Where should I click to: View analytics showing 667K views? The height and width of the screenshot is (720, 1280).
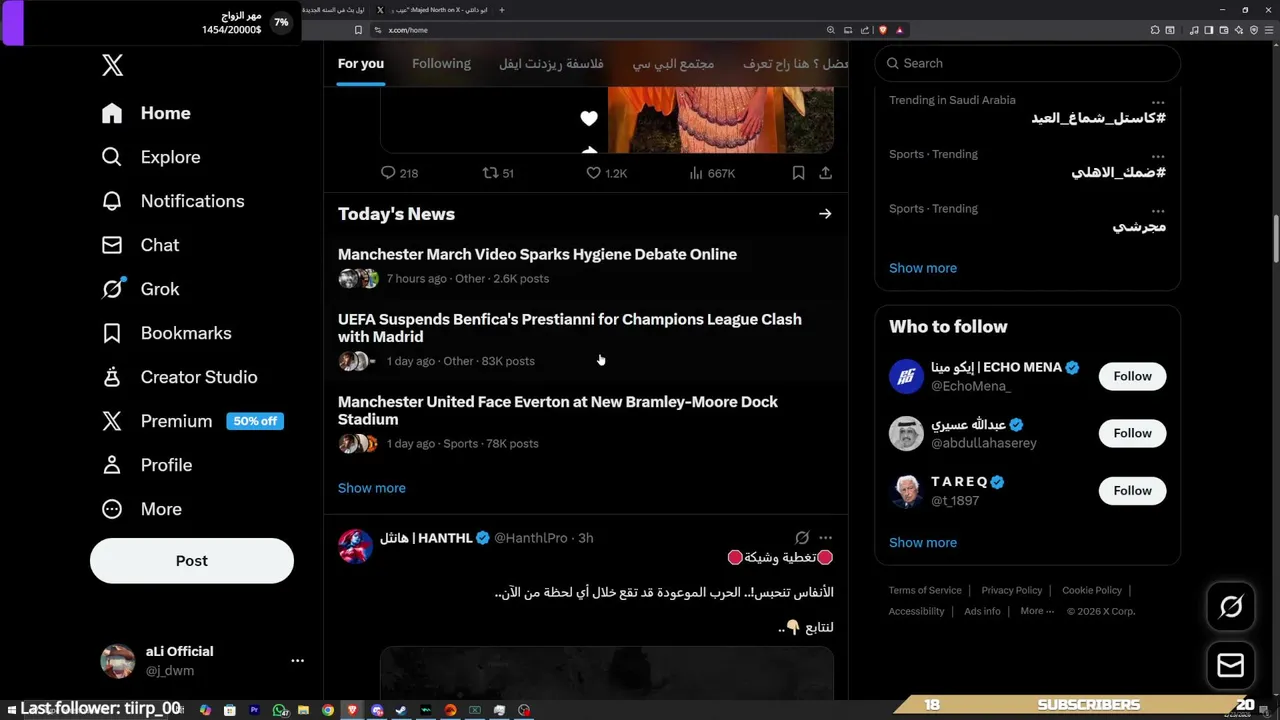[712, 173]
